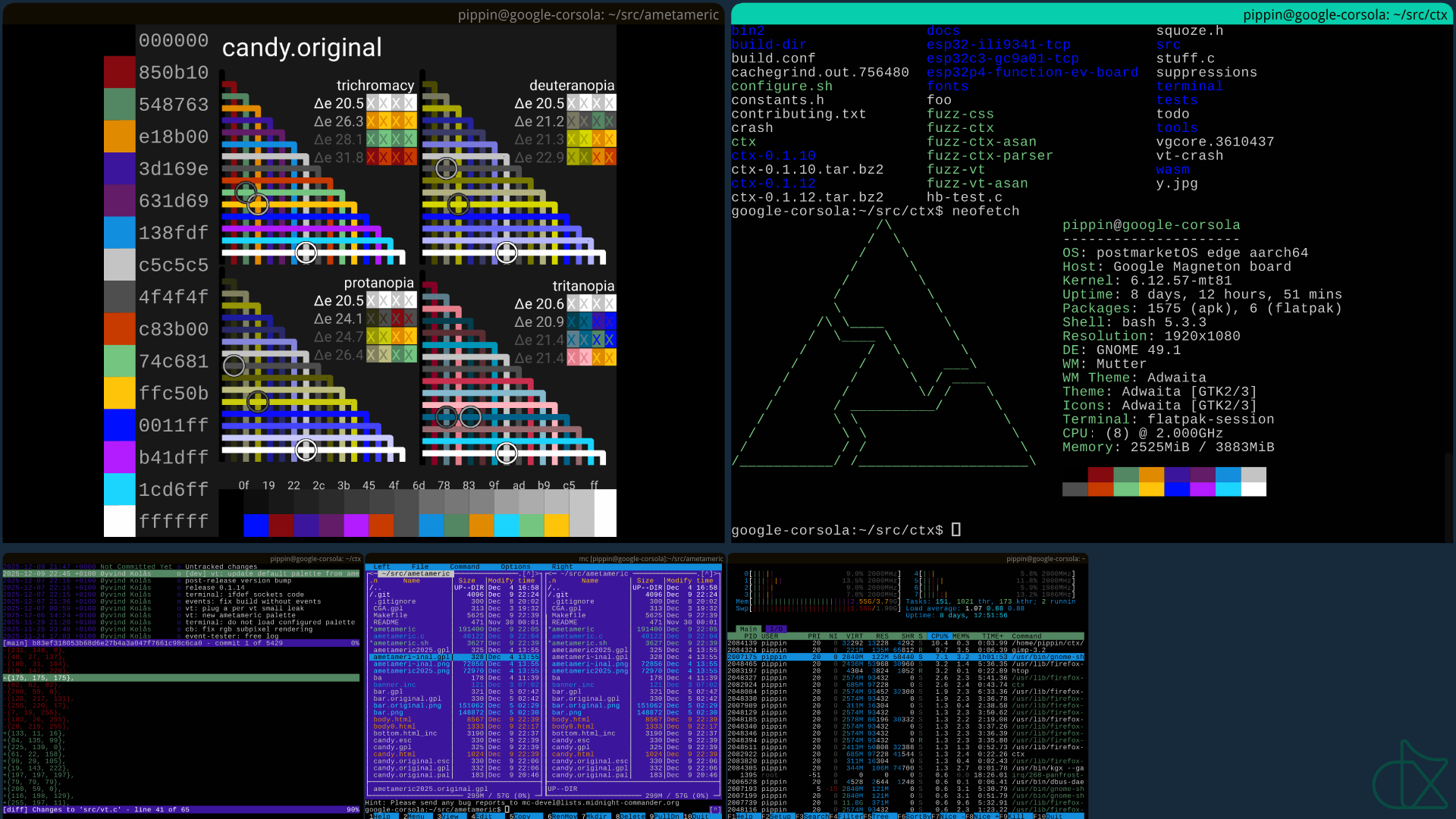Select the e18b00 orange palette swatch
1456x819 pixels.
119,136
